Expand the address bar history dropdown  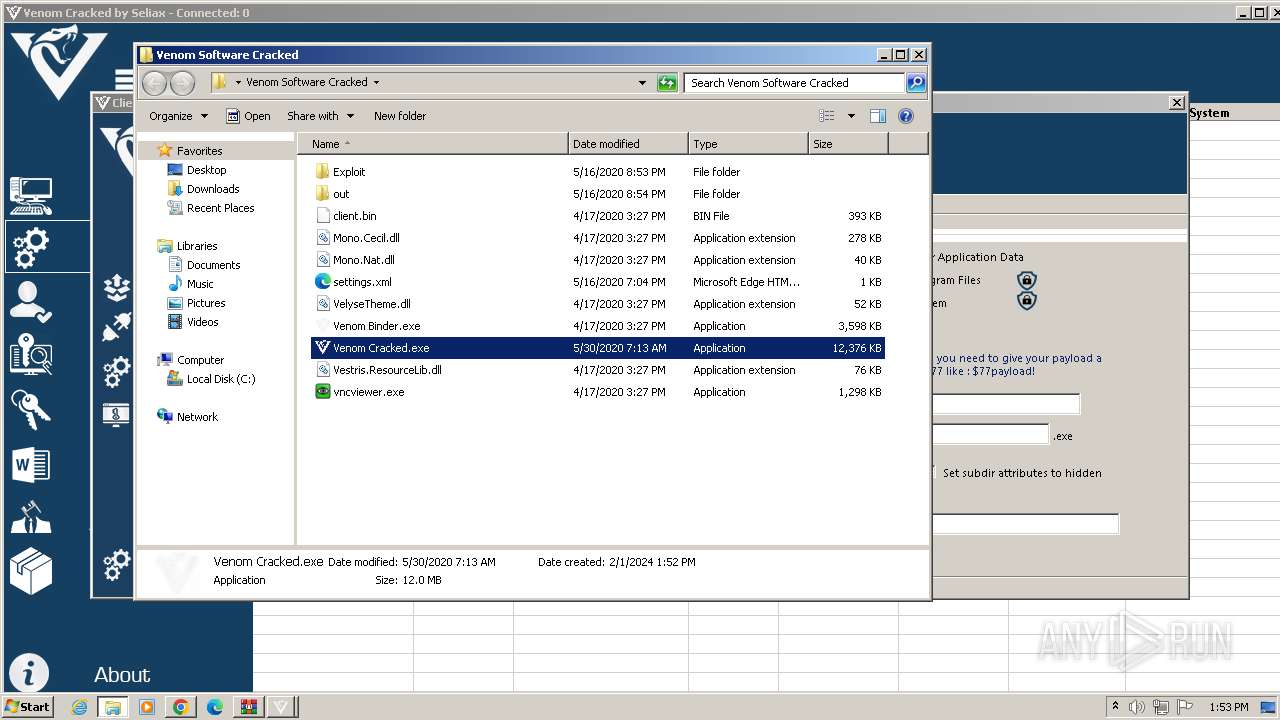[x=642, y=83]
